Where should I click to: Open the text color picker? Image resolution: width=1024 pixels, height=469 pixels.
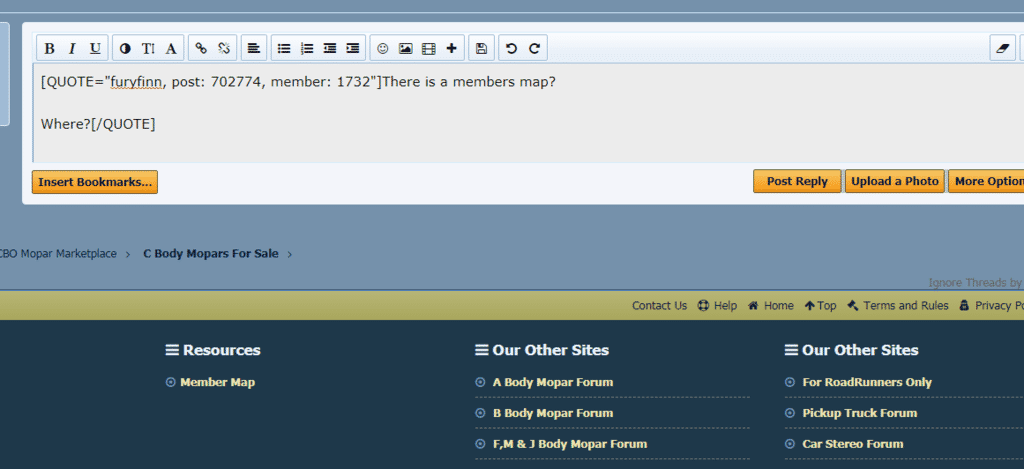click(x=125, y=48)
